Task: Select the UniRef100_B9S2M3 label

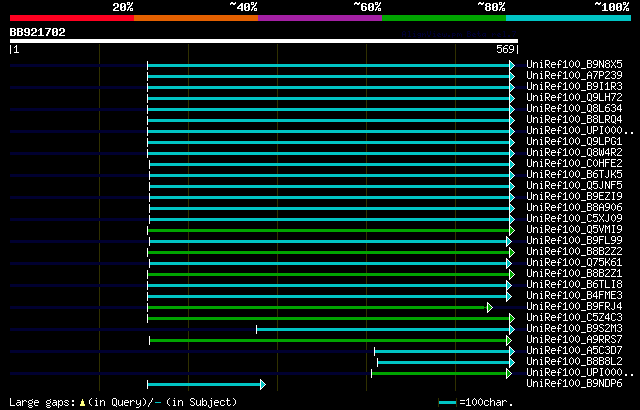Action: point(574,329)
